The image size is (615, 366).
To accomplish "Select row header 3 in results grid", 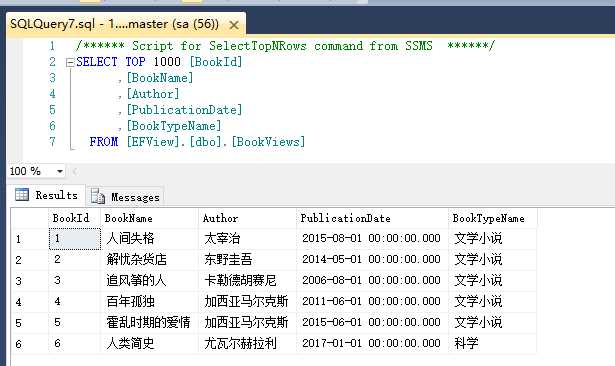I will pos(30,281).
